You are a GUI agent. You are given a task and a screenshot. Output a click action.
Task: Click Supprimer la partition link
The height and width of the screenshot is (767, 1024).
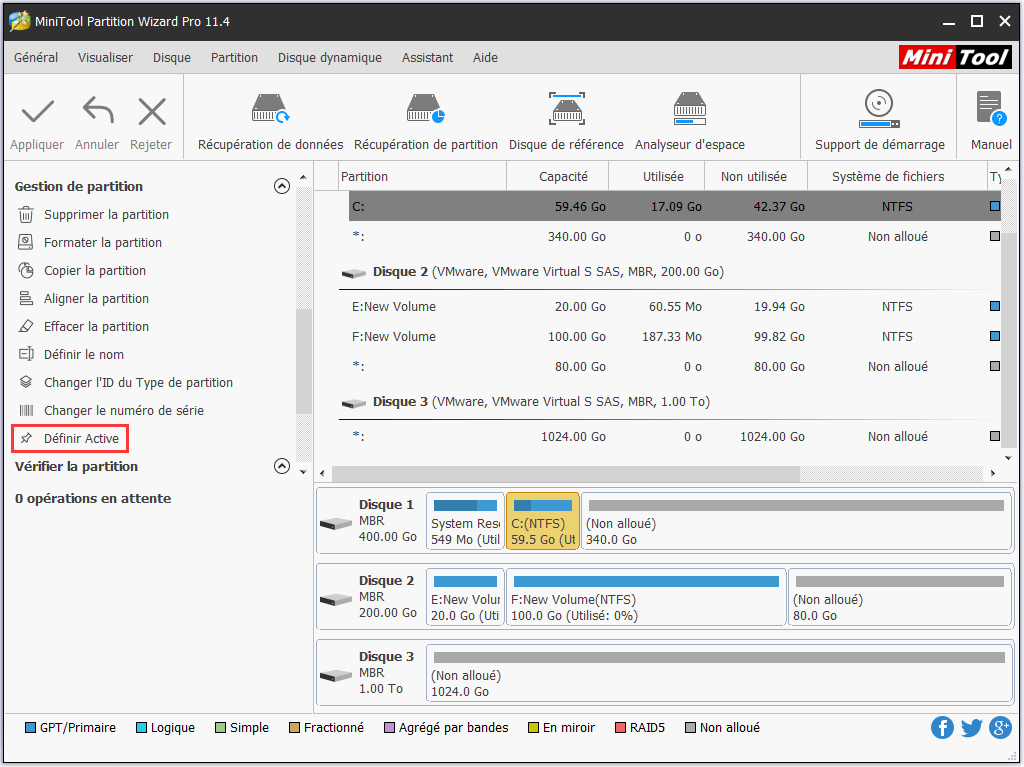click(x=106, y=214)
